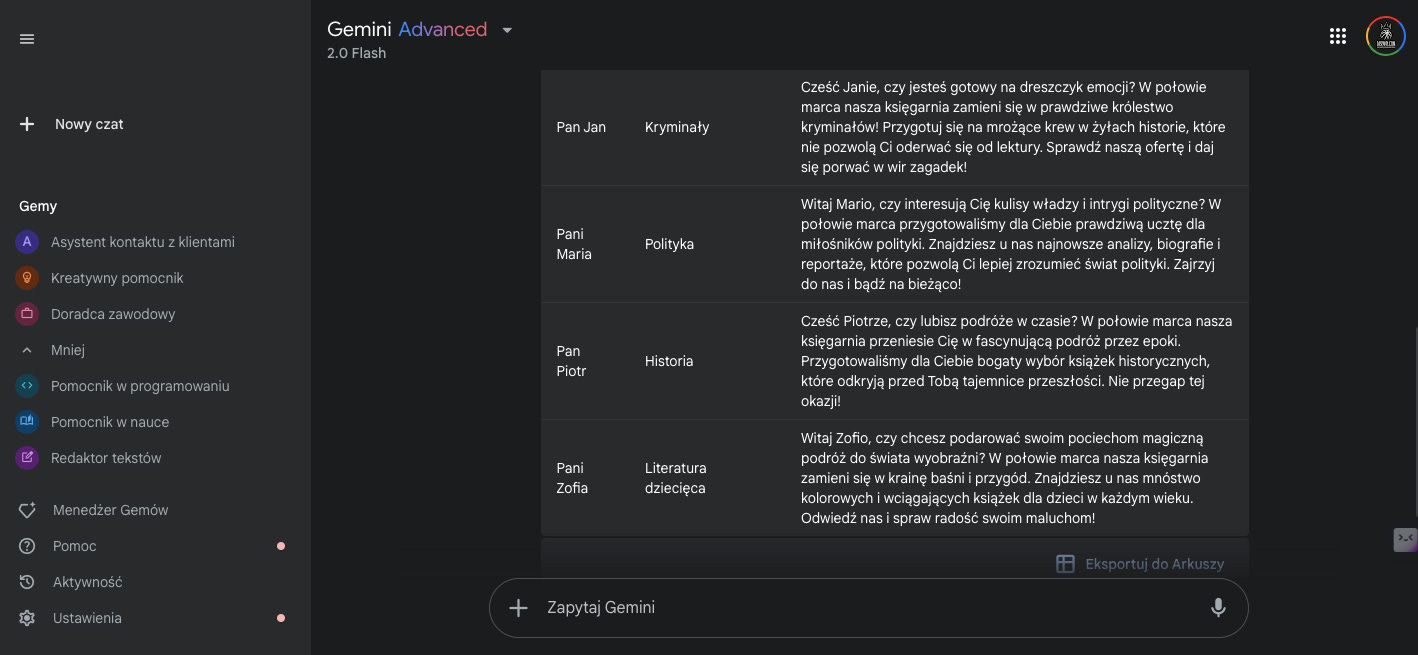Click the Kryminały table cell

point(677,127)
